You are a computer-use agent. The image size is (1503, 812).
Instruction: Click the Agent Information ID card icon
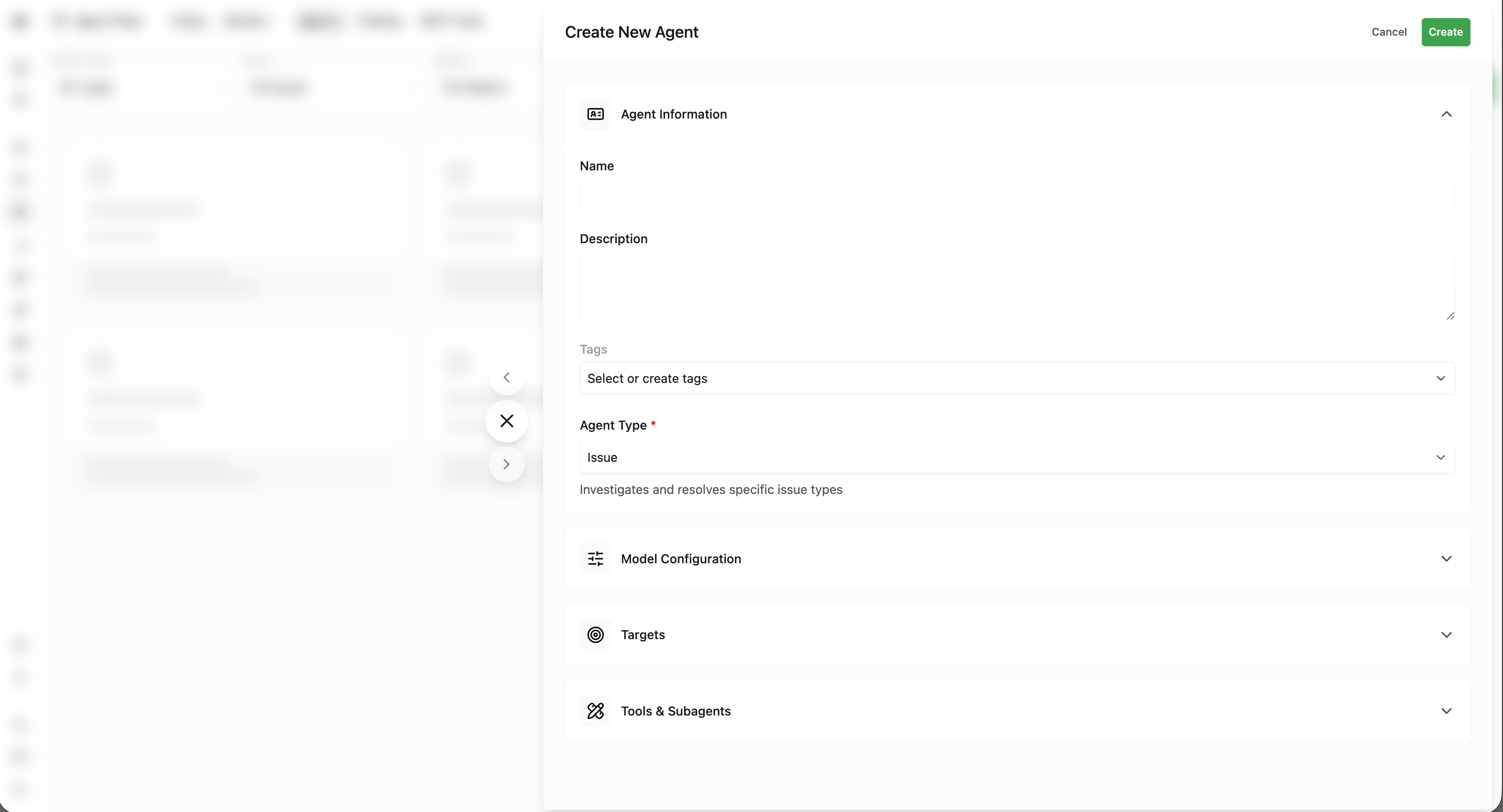pyautogui.click(x=595, y=114)
